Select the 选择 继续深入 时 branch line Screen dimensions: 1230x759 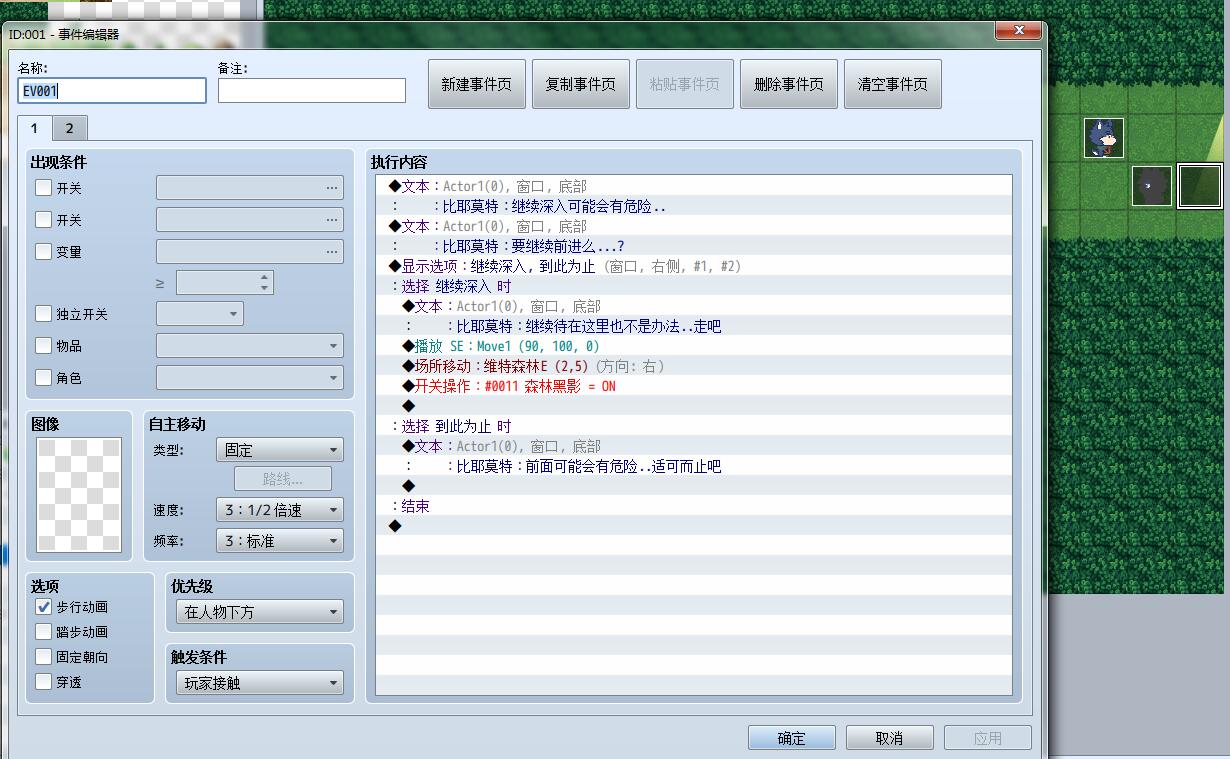click(694, 286)
